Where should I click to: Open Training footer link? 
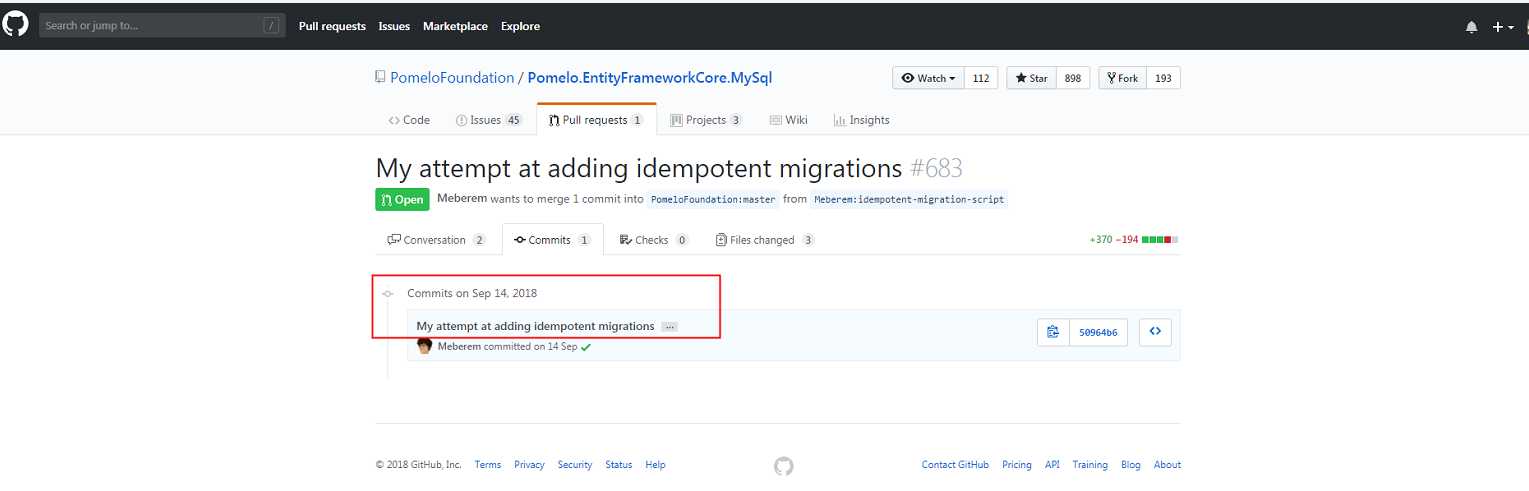point(1090,465)
